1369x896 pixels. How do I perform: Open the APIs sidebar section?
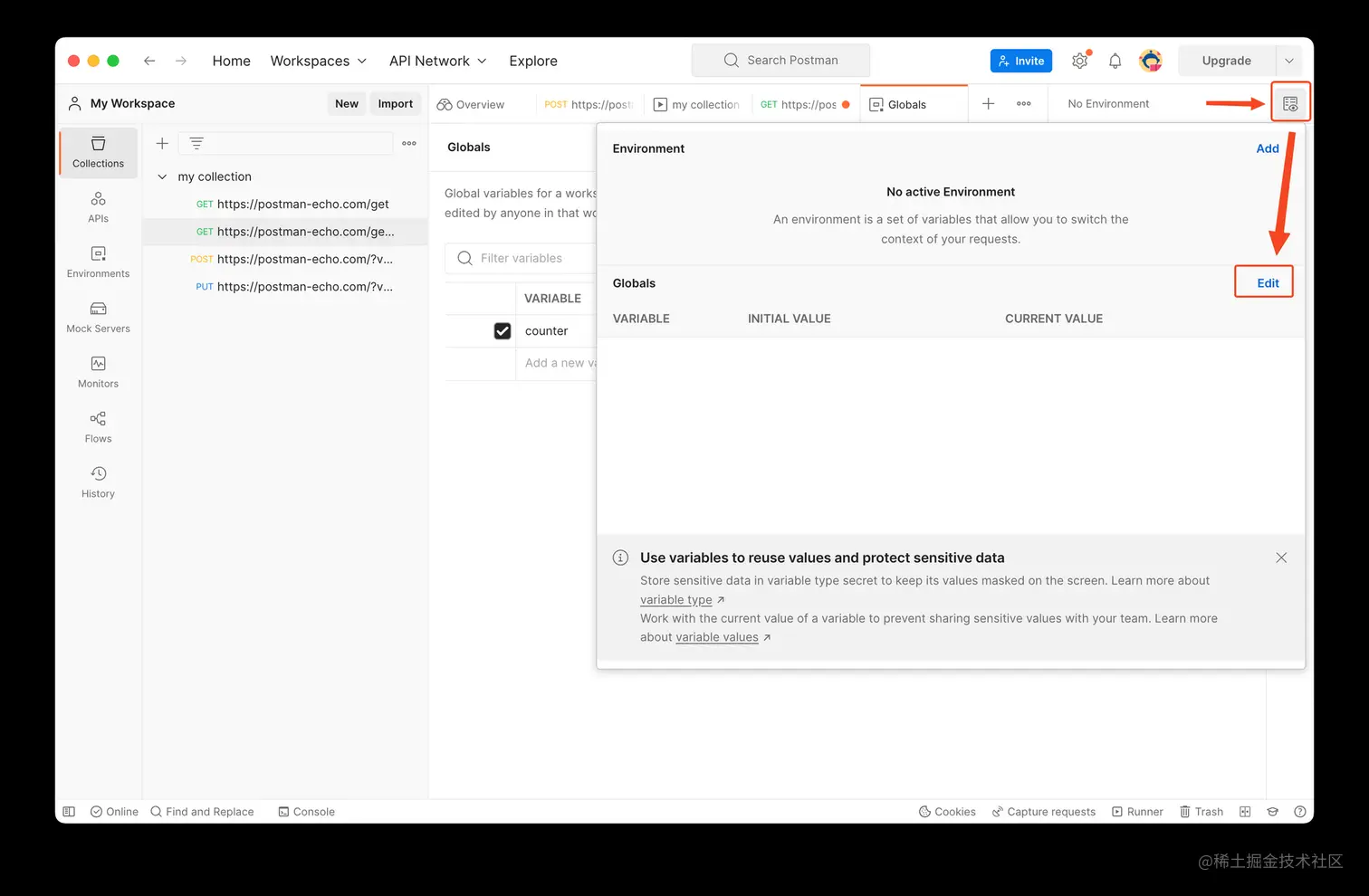point(98,206)
